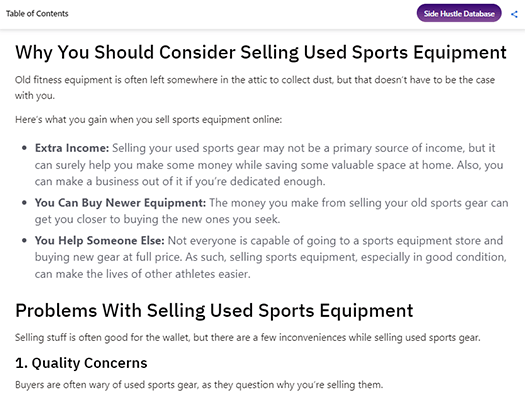Click the heading Why You Should Consider Selling
This screenshot has height=400, width=525.
coord(261,52)
